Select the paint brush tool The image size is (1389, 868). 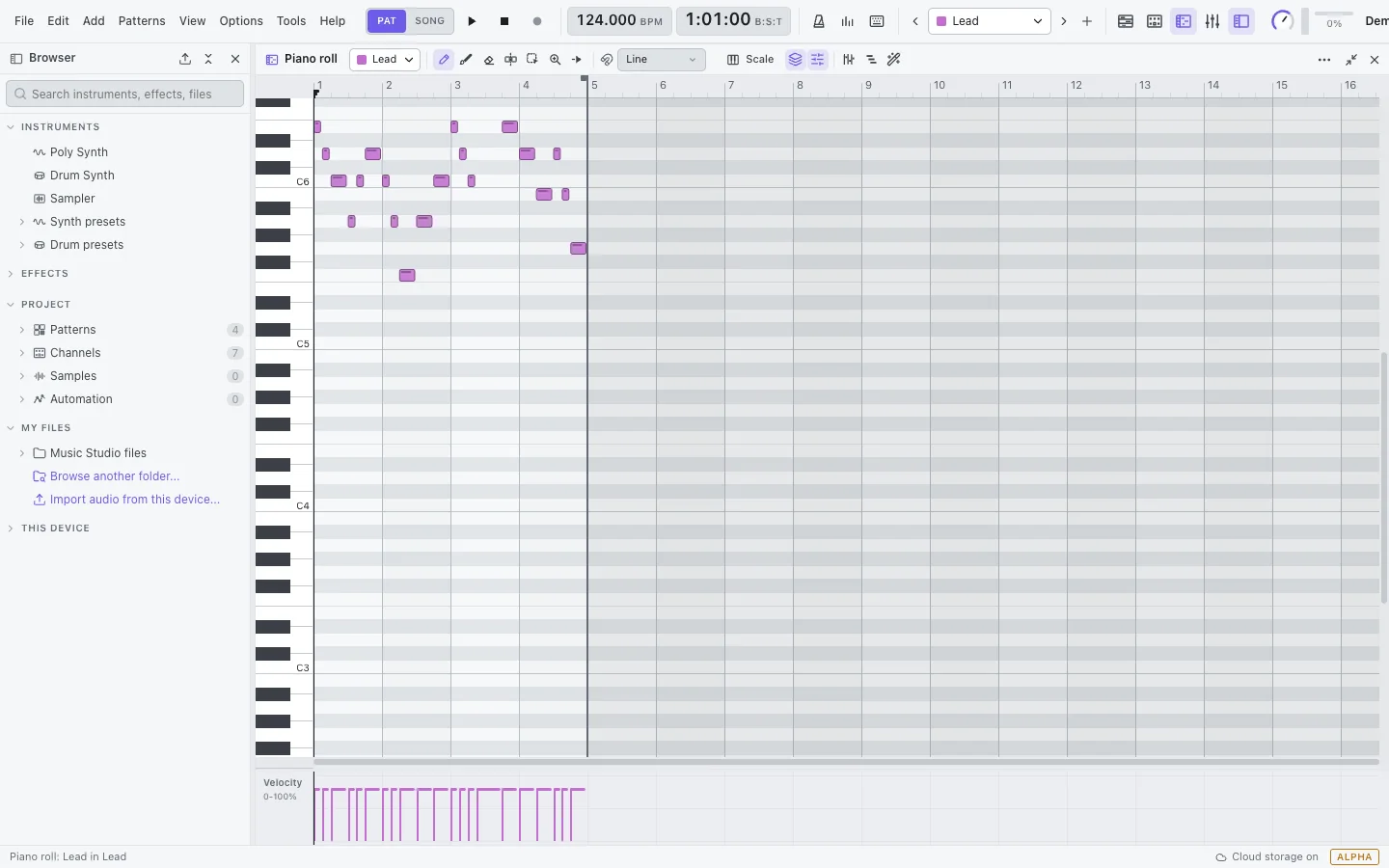click(466, 60)
